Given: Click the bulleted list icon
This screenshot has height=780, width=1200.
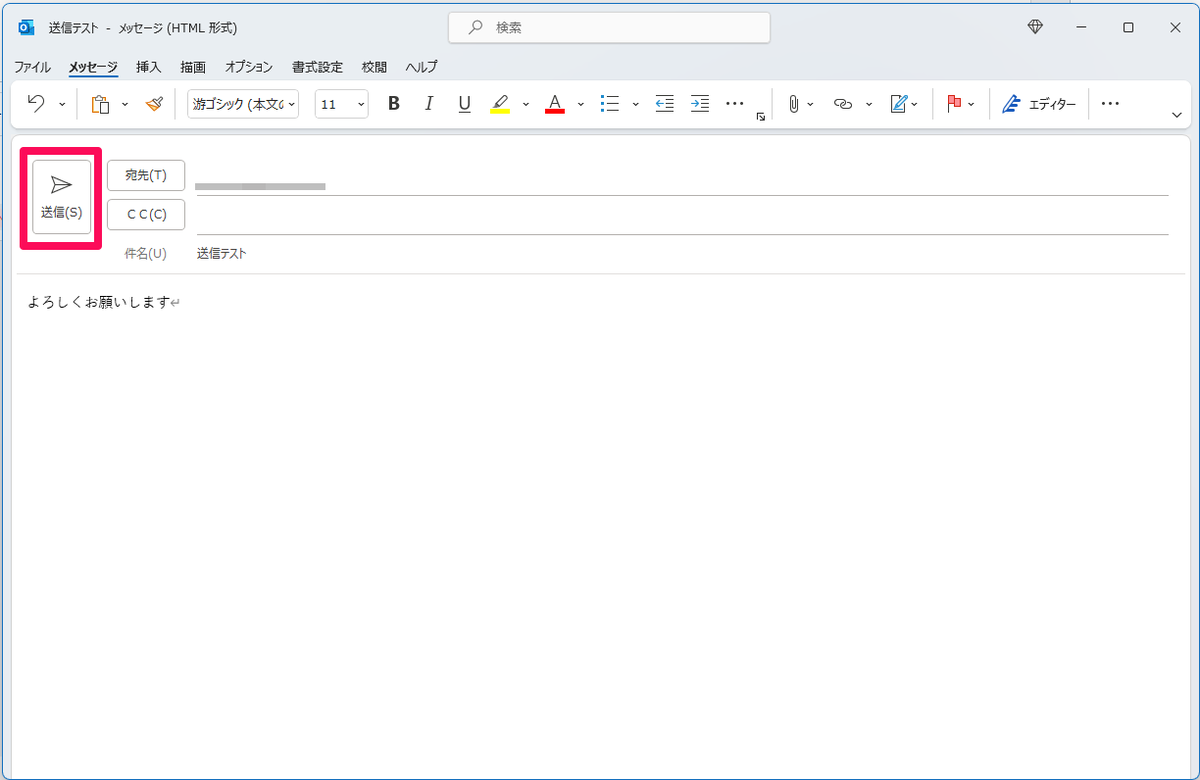Looking at the screenshot, I should coord(609,104).
